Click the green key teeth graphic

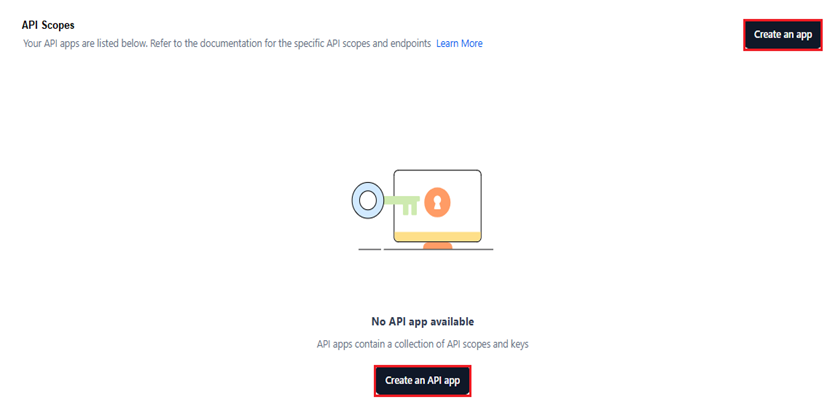pyautogui.click(x=409, y=210)
